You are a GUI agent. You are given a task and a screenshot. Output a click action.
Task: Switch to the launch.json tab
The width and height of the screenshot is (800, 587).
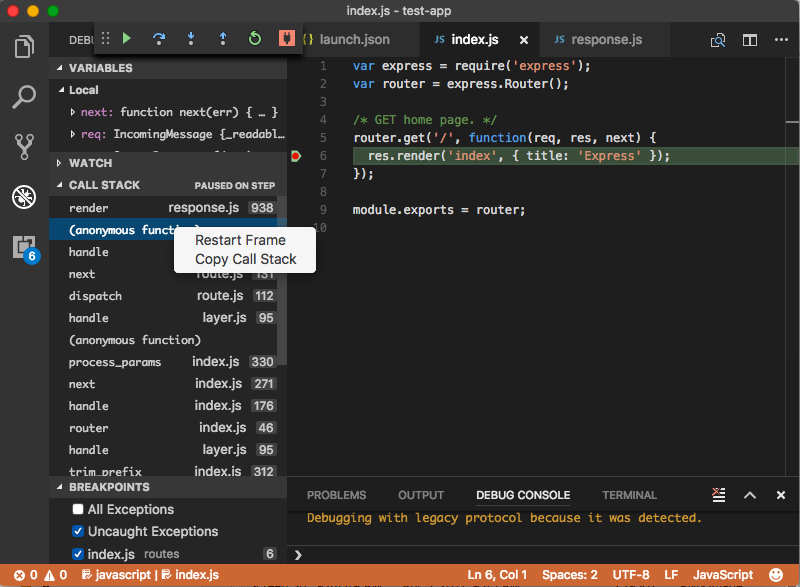354,39
